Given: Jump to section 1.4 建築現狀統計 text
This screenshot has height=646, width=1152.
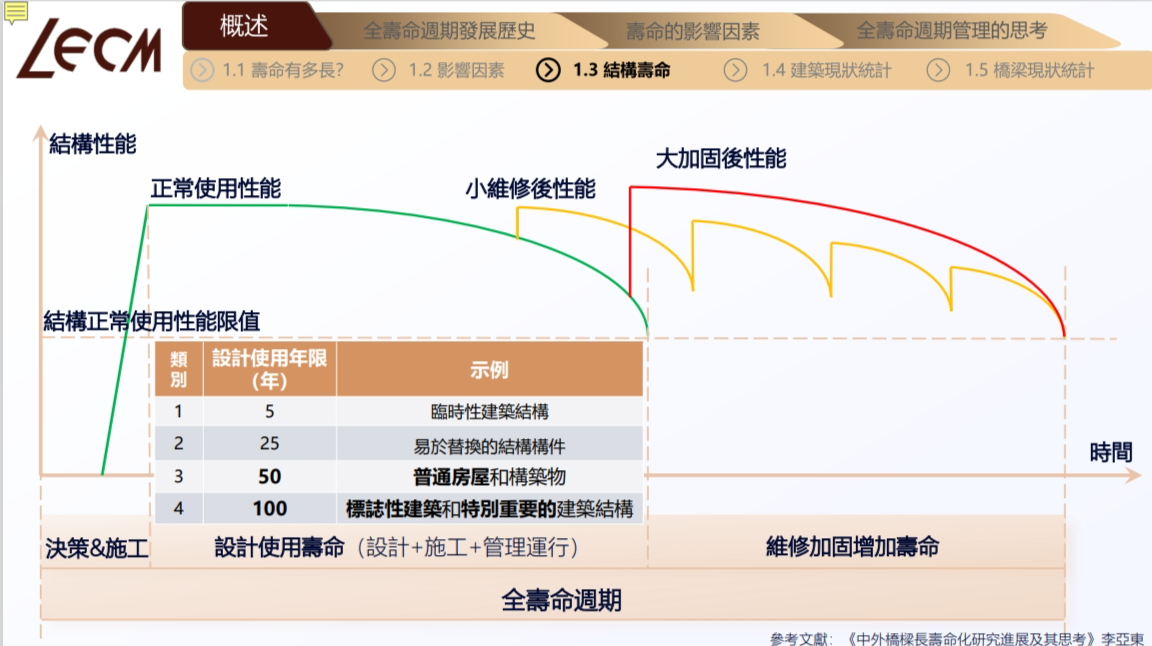Looking at the screenshot, I should pos(826,70).
